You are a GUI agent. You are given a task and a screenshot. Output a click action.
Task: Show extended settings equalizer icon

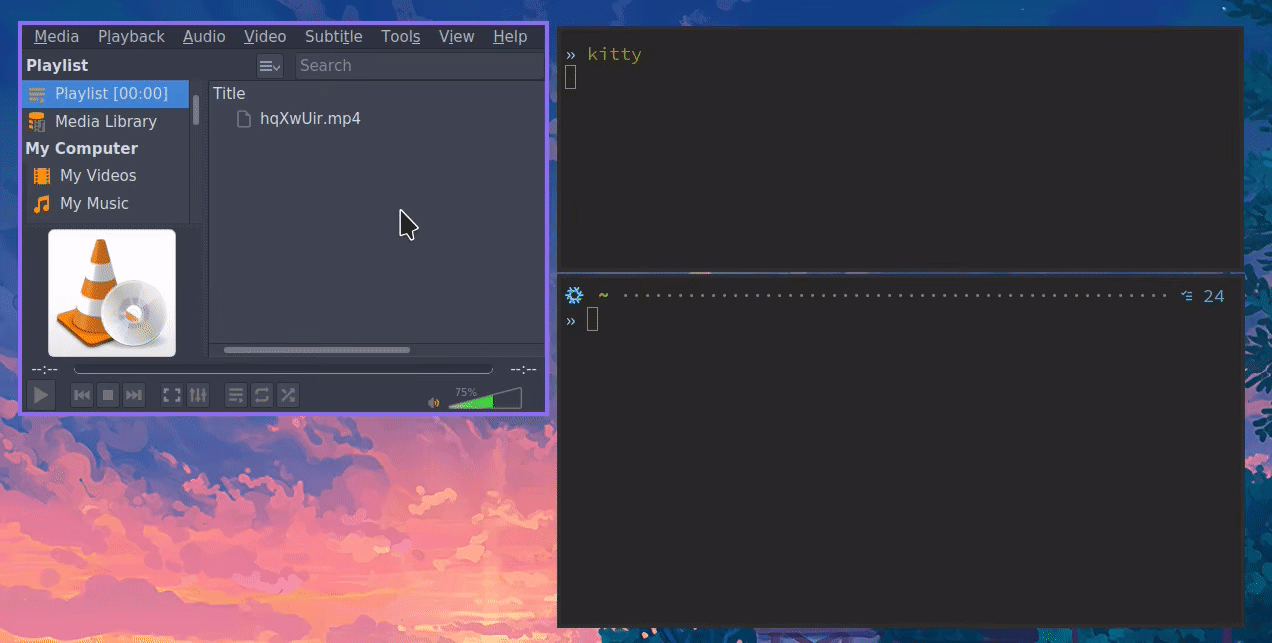[x=198, y=395]
